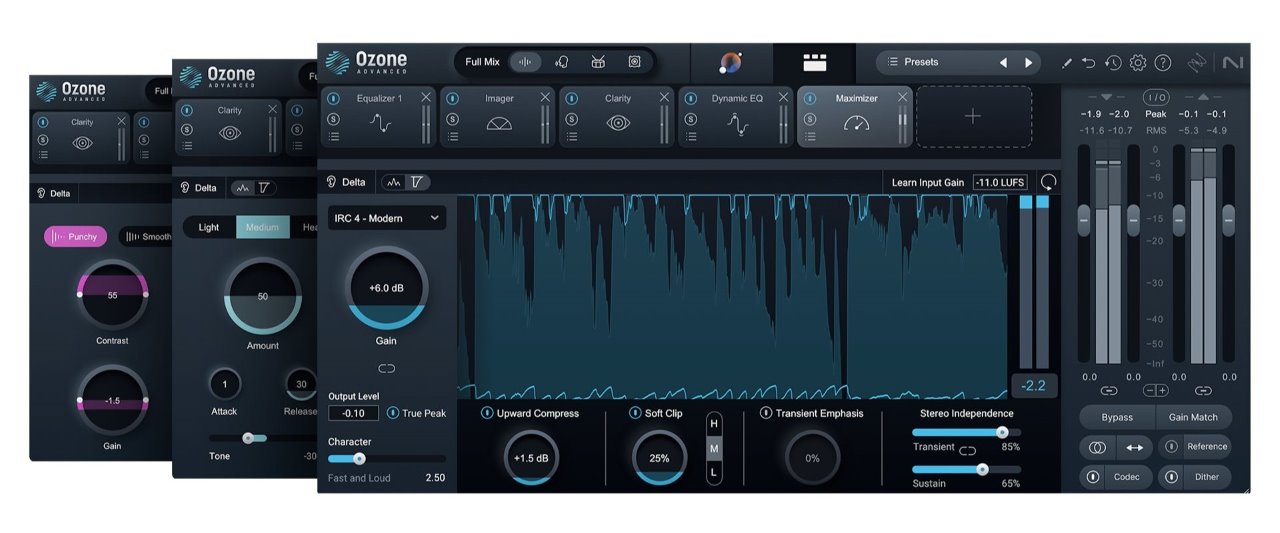Click the Output Level -0.10 field
This screenshot has height=533, width=1280.
[x=353, y=413]
